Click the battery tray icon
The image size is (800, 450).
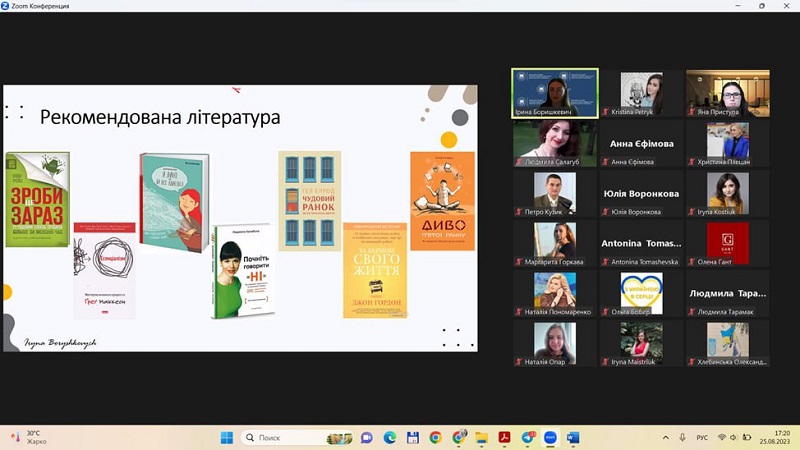[747, 438]
